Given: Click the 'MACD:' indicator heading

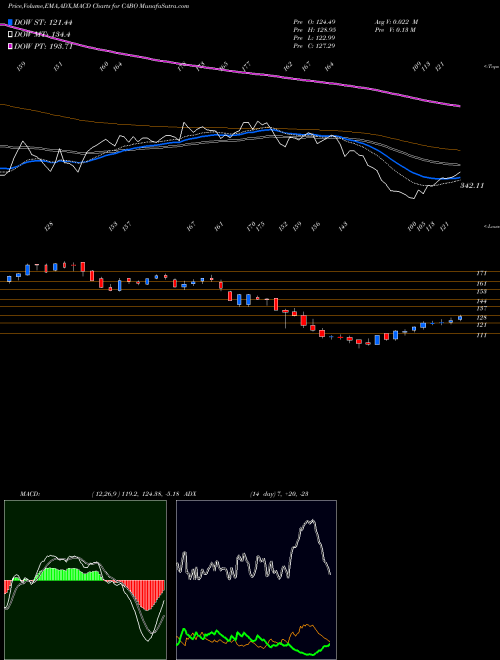Looking at the screenshot, I should [30, 494].
